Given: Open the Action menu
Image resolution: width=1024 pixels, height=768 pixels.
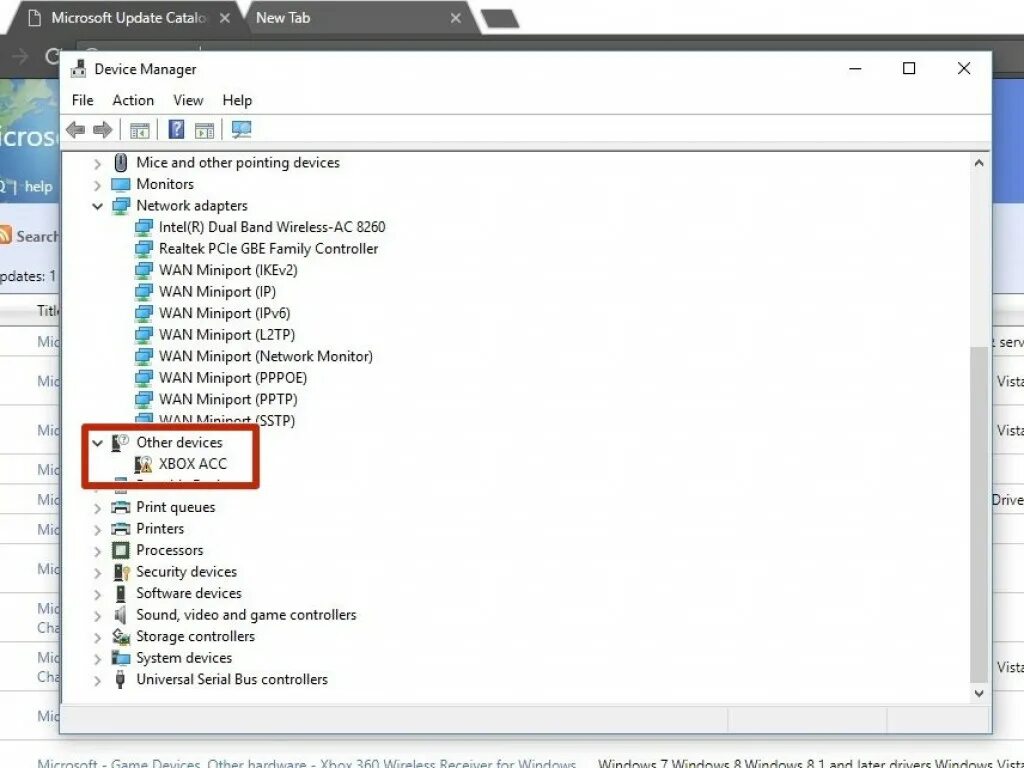Looking at the screenshot, I should coord(133,101).
